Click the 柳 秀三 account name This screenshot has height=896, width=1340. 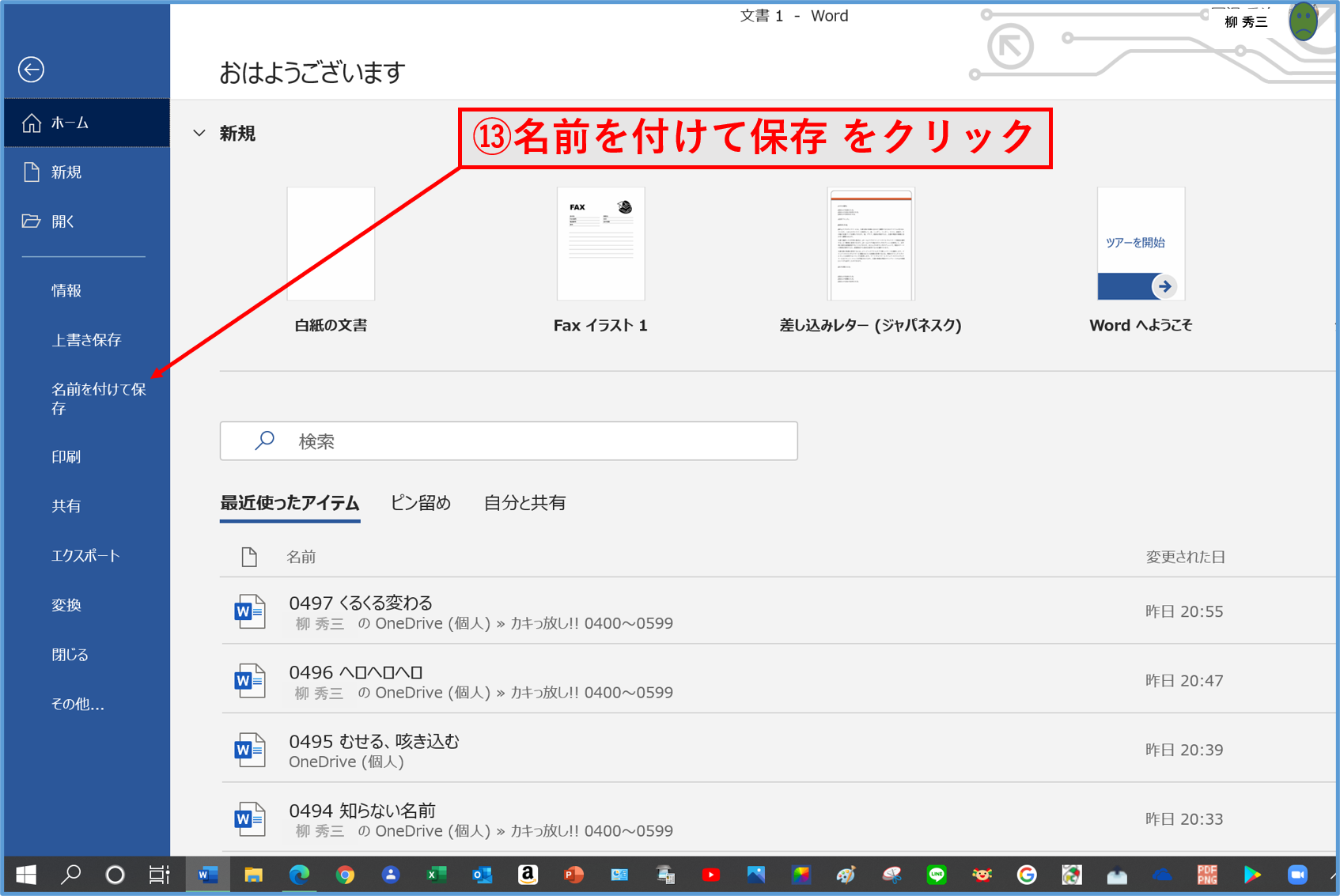[x=1246, y=22]
